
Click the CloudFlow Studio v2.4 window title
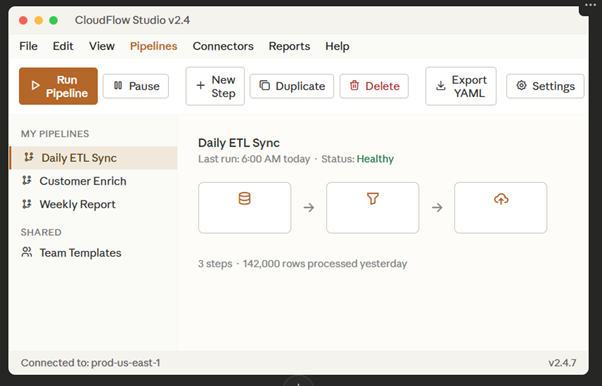tap(132, 20)
